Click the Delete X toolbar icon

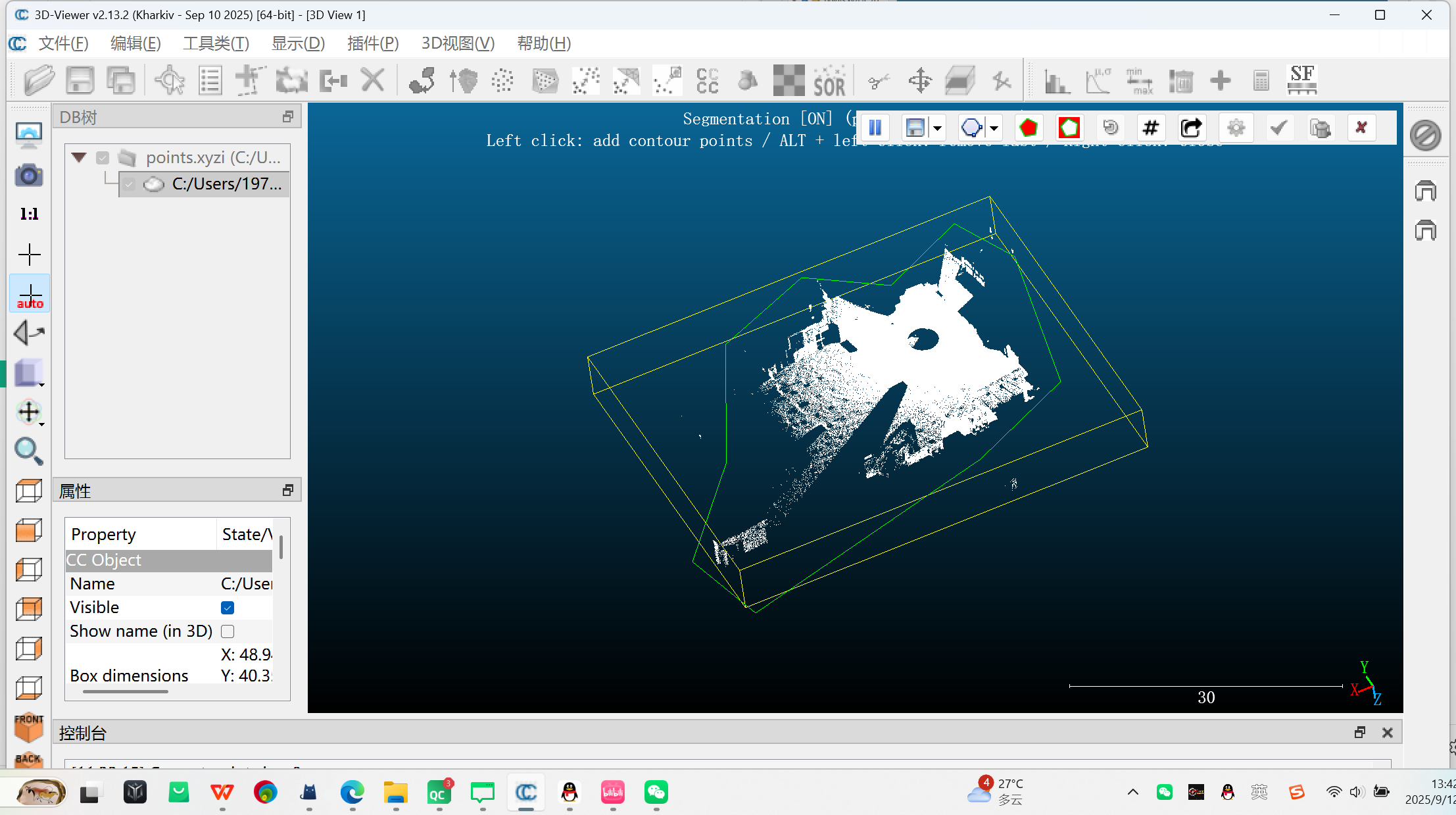tap(373, 81)
